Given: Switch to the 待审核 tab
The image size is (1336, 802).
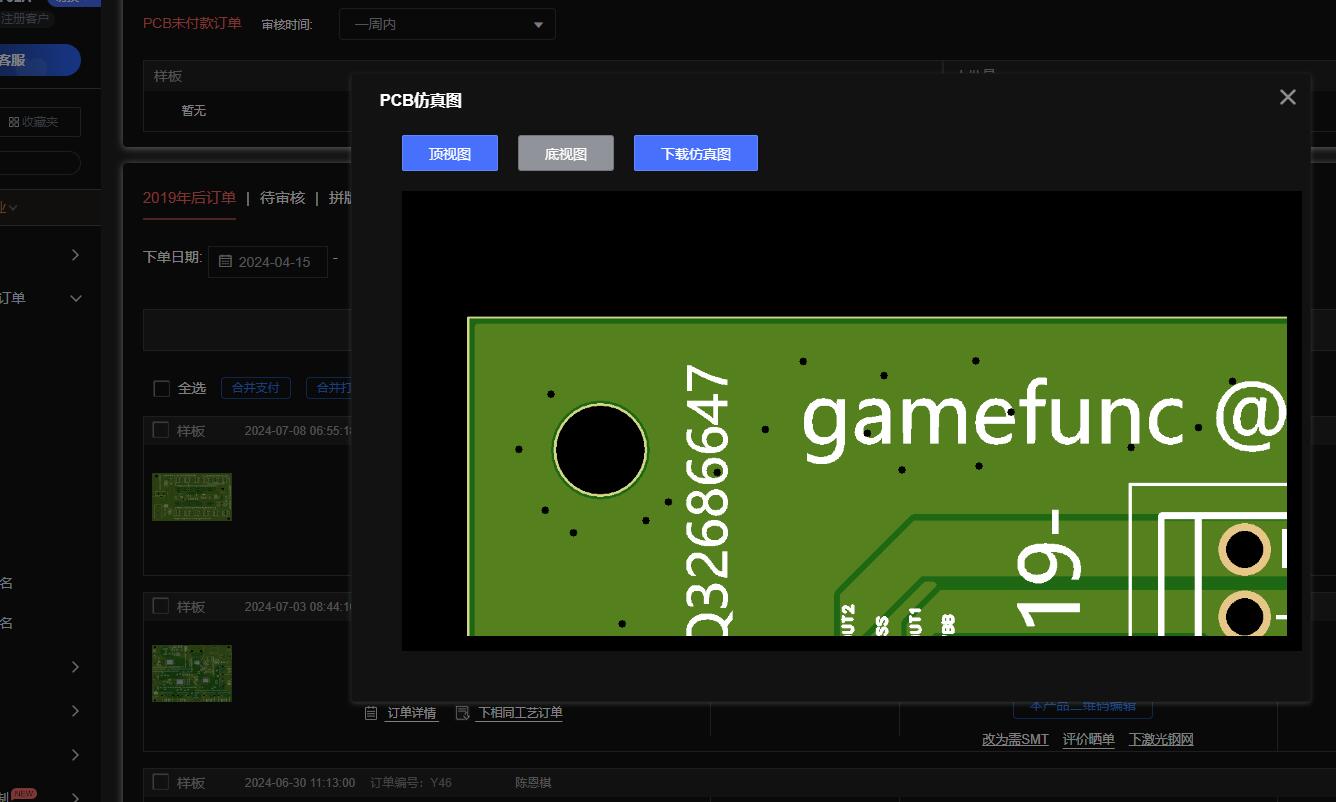Looking at the screenshot, I should click(282, 198).
